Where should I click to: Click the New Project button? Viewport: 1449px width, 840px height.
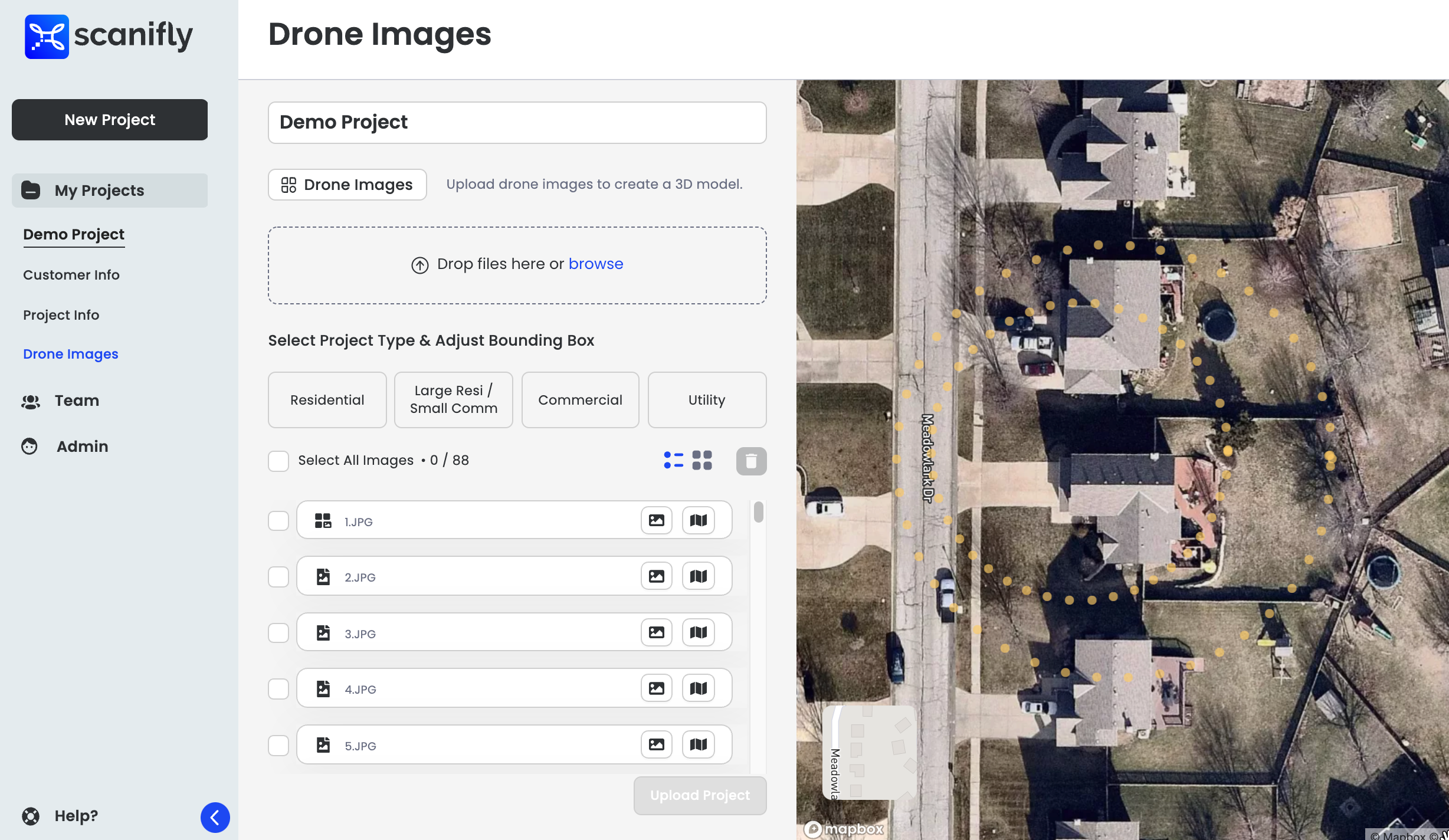pyautogui.click(x=110, y=120)
